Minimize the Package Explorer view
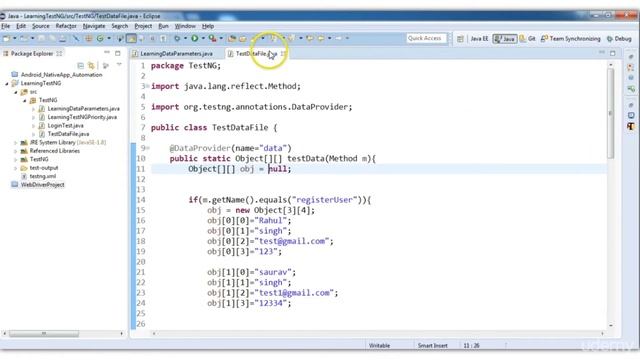 [x=107, y=53]
